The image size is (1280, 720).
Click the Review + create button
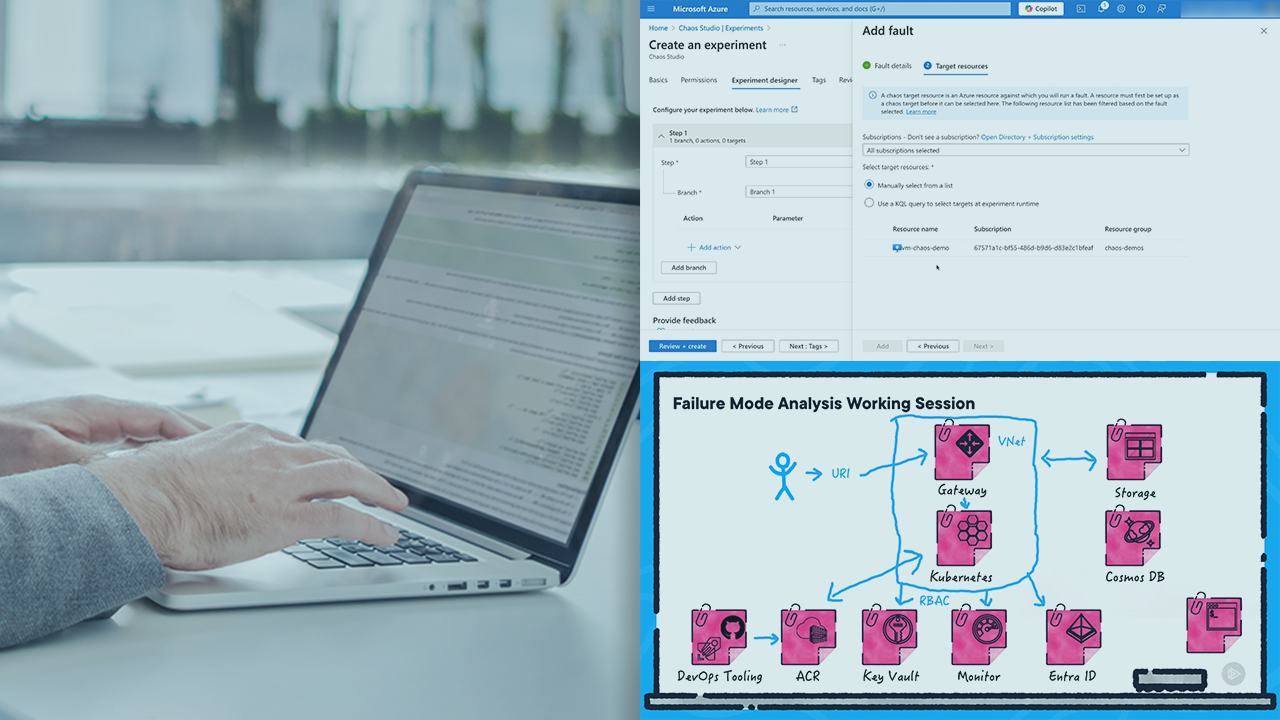682,346
